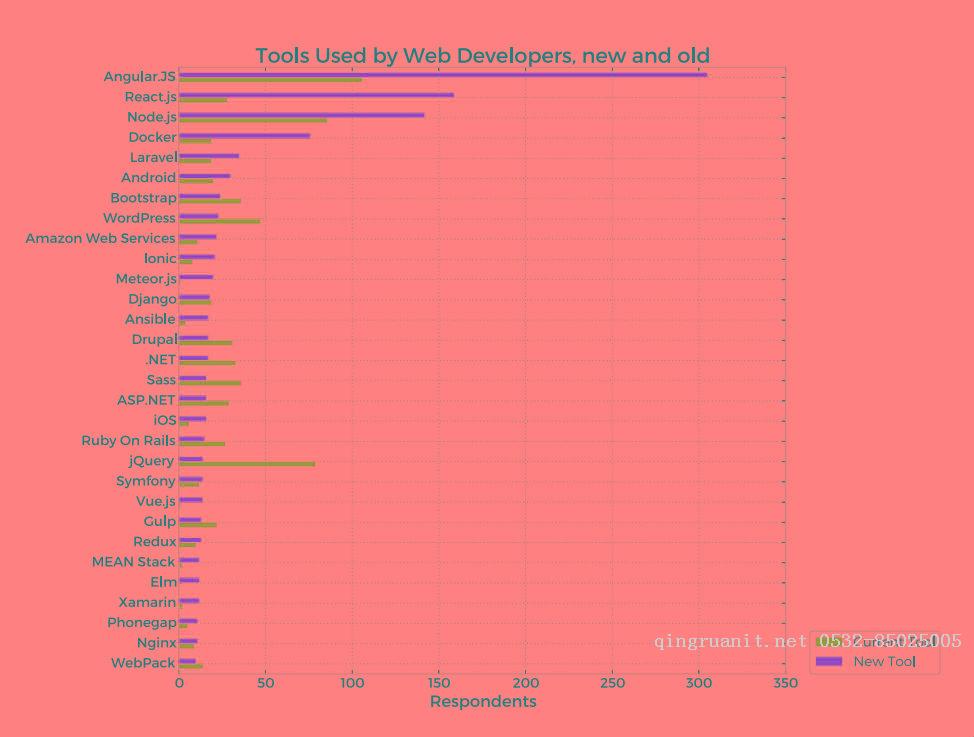Select the jQuery label
This screenshot has width=974, height=737.
[x=152, y=461]
